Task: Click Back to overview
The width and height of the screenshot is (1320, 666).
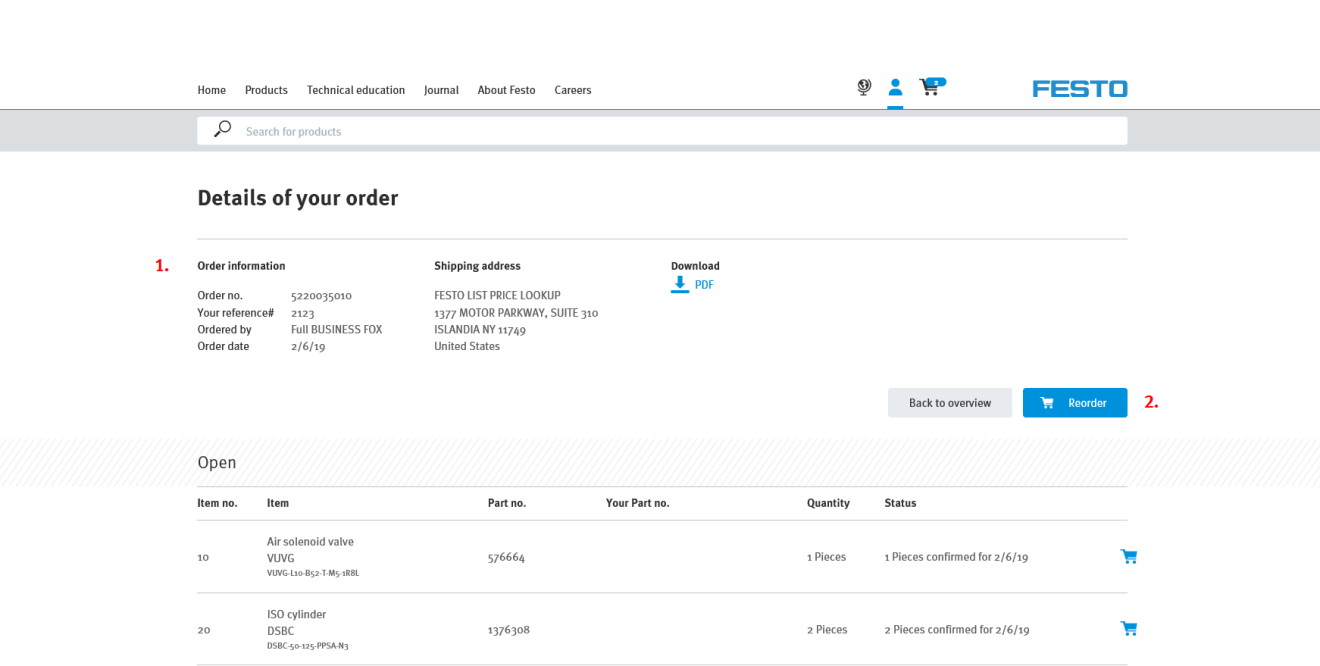Action: pyautogui.click(x=949, y=402)
